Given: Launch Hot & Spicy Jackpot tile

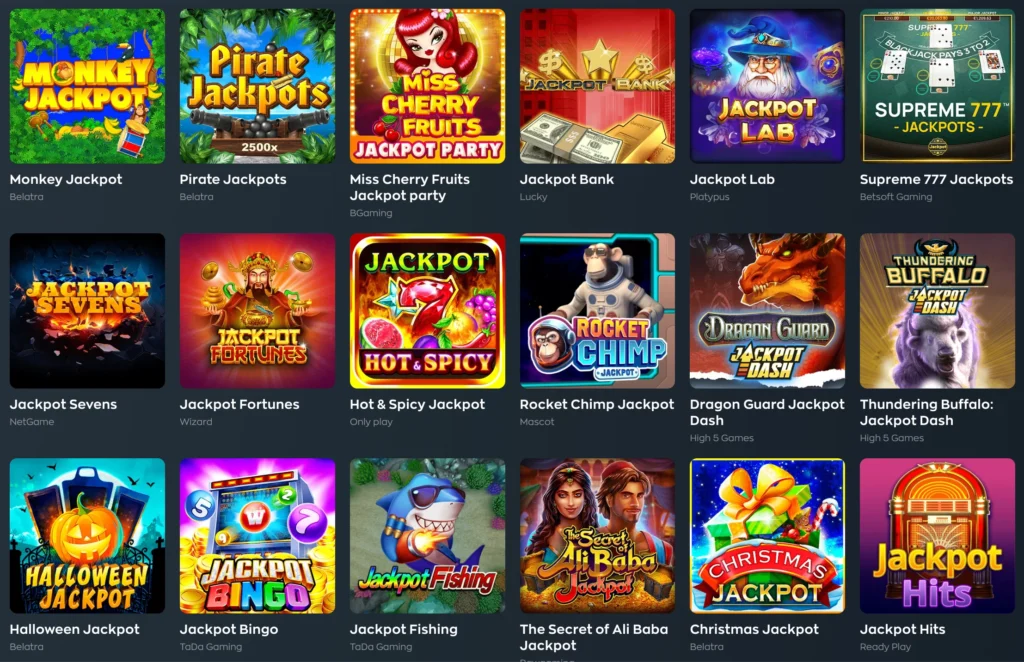Looking at the screenshot, I should [428, 311].
